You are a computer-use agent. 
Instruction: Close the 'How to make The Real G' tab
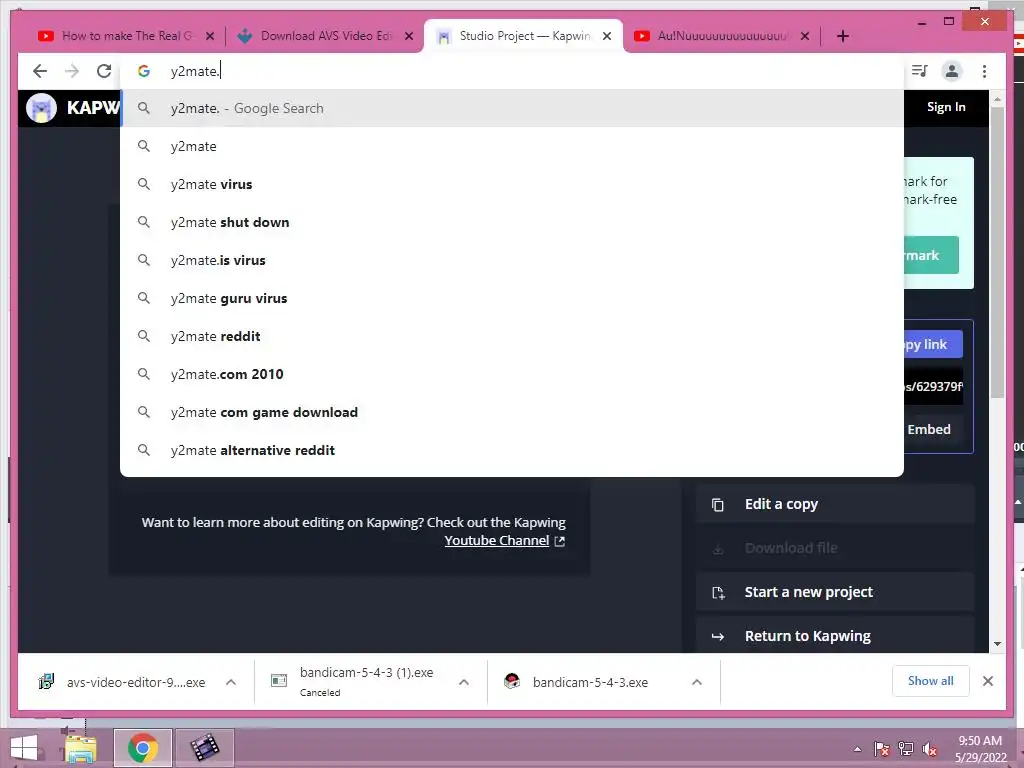pyautogui.click(x=210, y=36)
